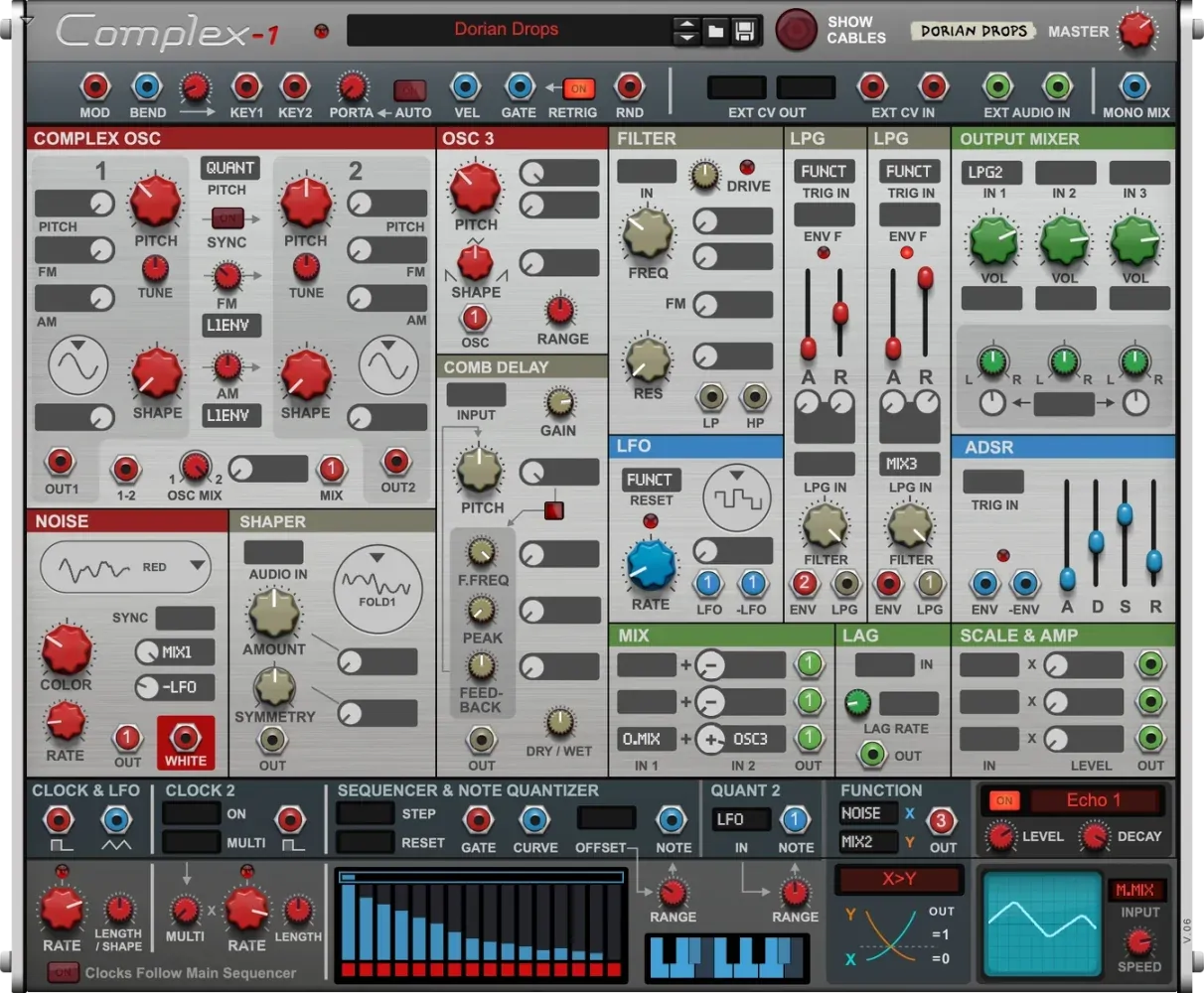Click the save patch floppy disk icon
The image size is (1204, 993).
[745, 32]
